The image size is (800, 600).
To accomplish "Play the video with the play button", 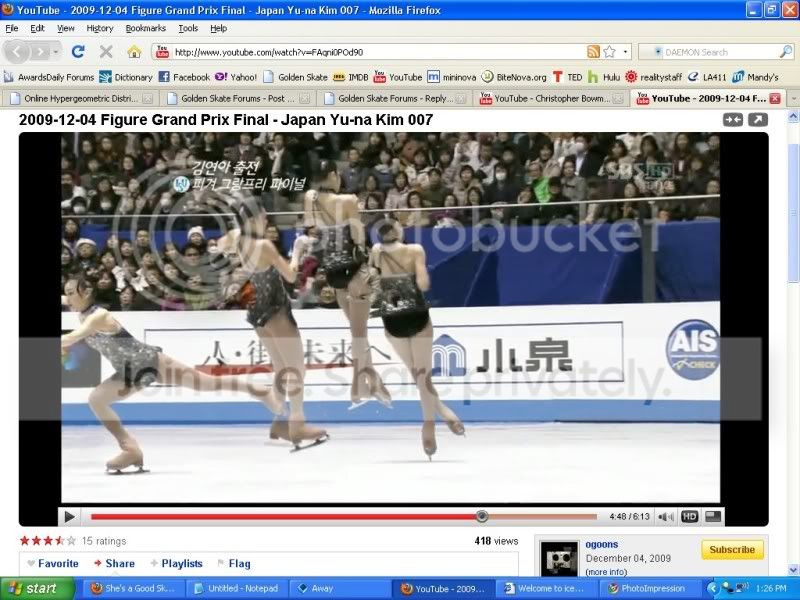I will click(x=69, y=517).
